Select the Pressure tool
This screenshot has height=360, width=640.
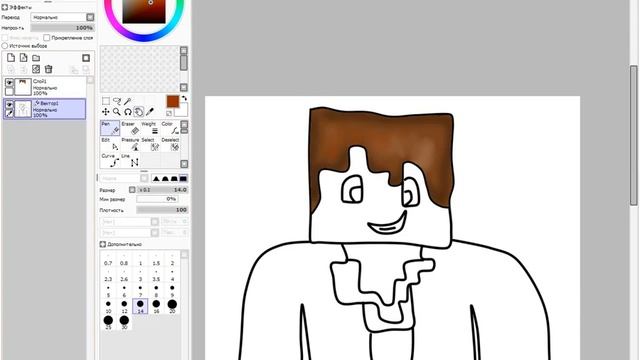[x=130, y=144]
